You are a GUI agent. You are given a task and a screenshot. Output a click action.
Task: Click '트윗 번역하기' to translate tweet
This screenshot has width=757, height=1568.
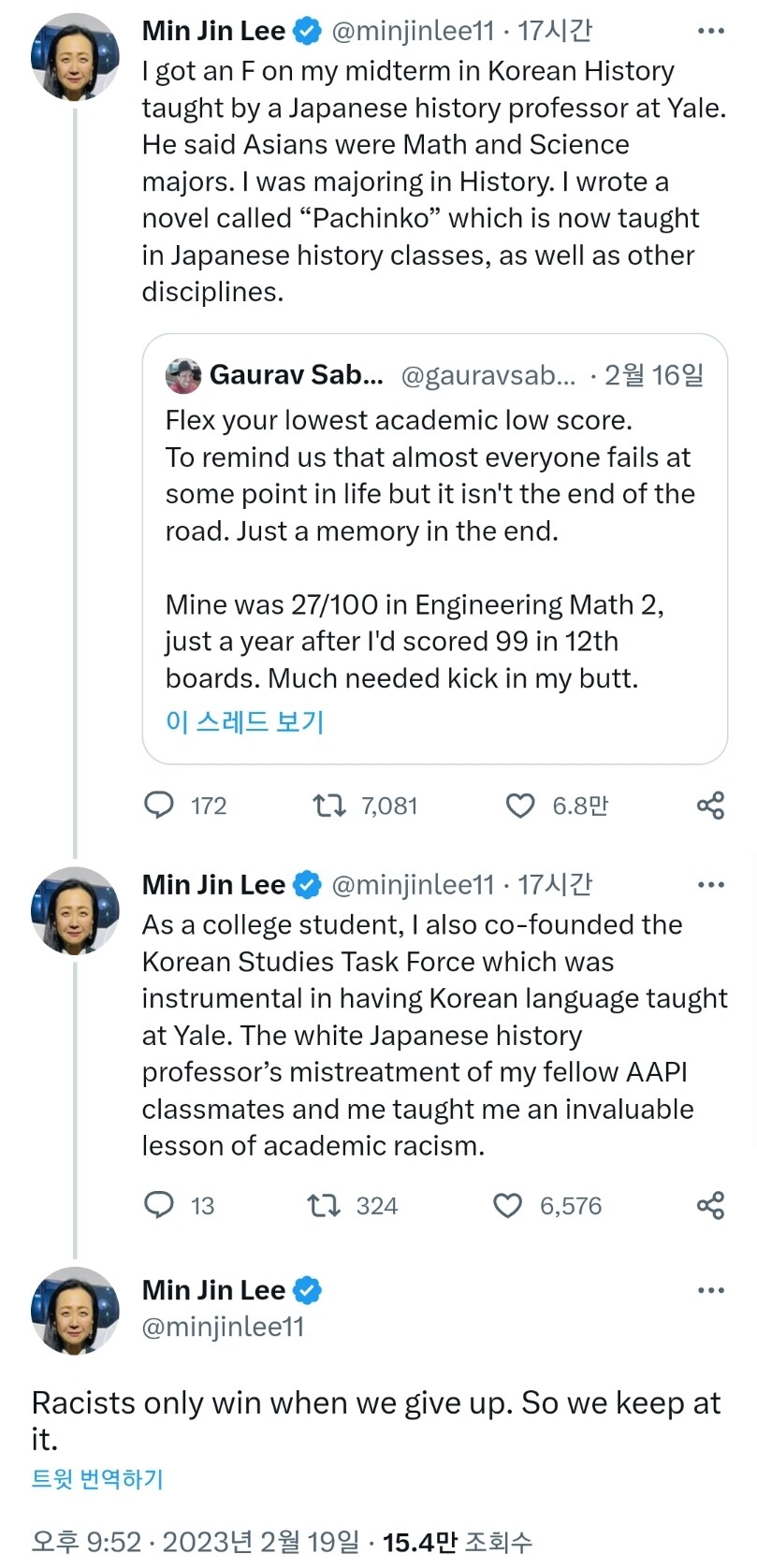pos(97,1479)
